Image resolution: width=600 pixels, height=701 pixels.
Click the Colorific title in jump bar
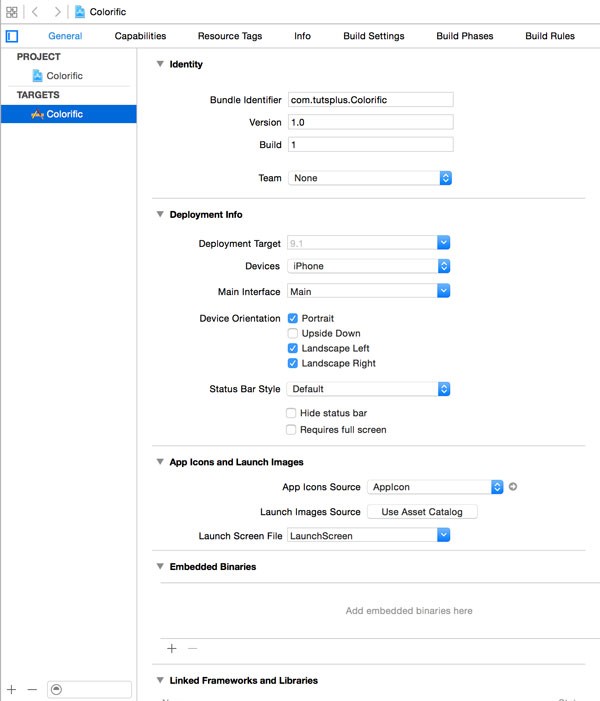[x=108, y=12]
